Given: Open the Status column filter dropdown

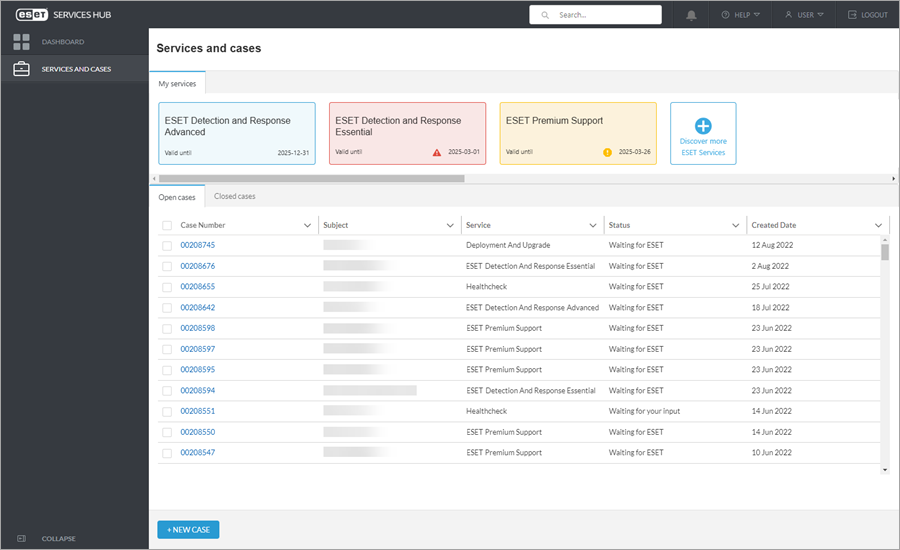Looking at the screenshot, I should tap(736, 225).
